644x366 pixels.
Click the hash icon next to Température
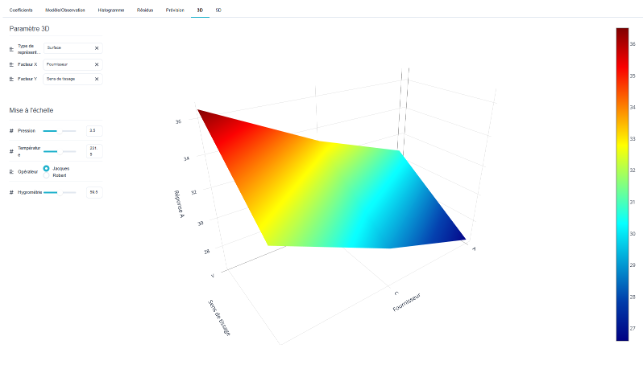pos(12,151)
